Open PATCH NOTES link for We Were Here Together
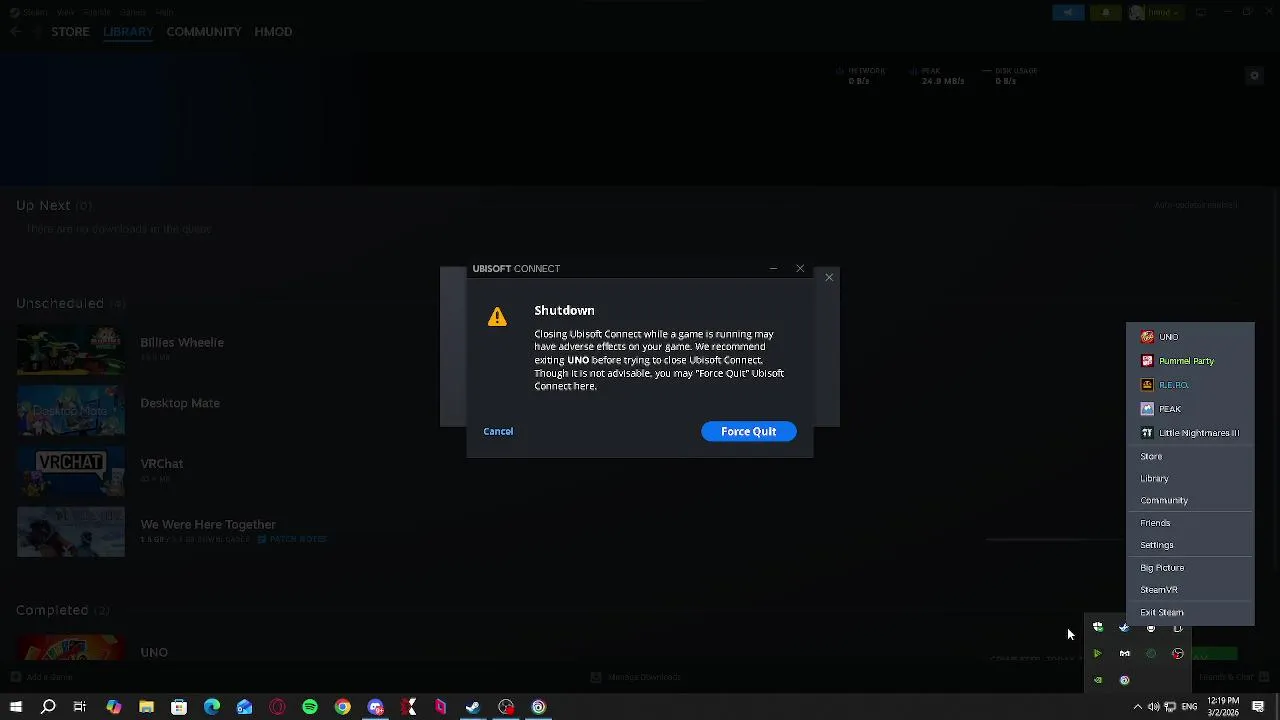This screenshot has height=720, width=1280. (x=293, y=539)
